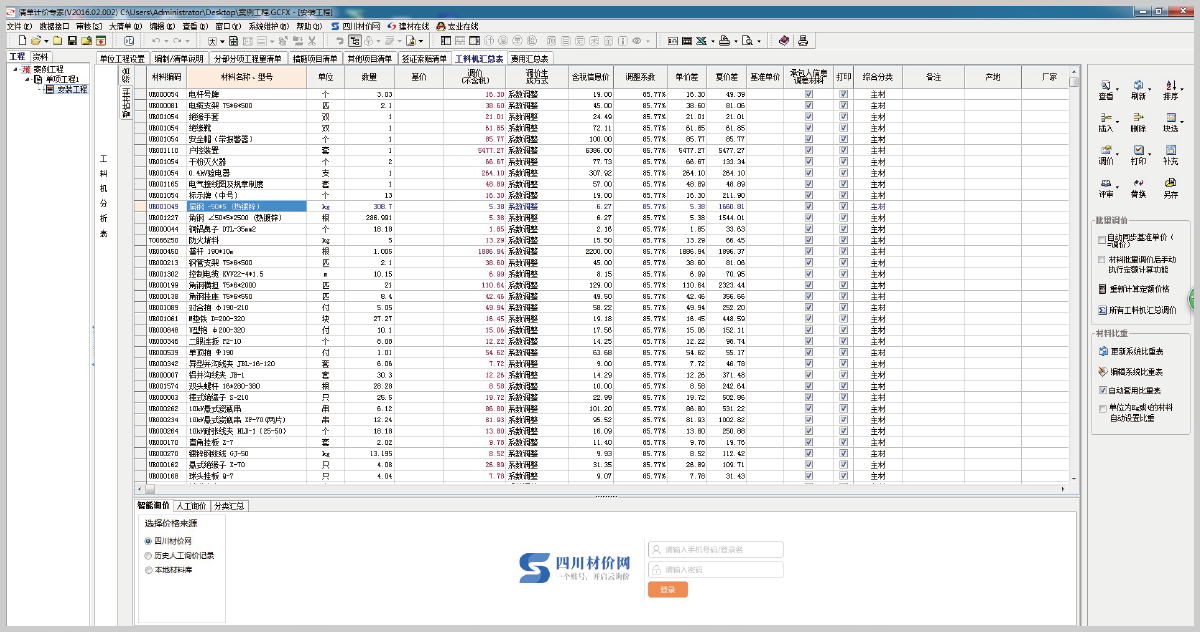Click the 刷新 (Refresh) icon

click(1138, 90)
